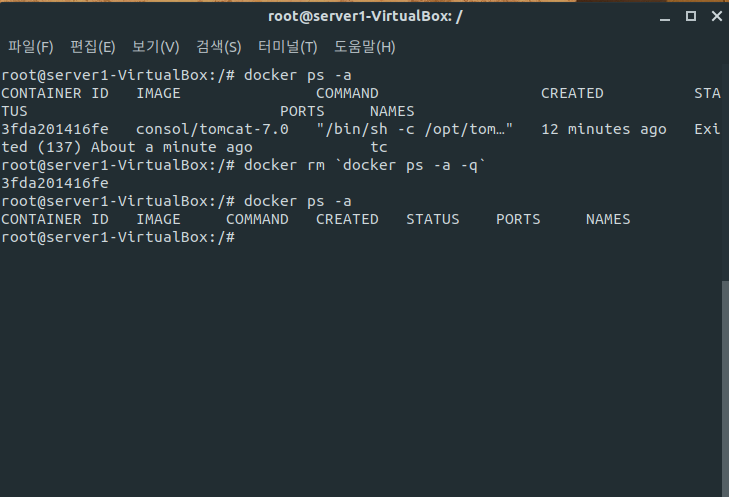
Task: Open the 터미널(T) menu
Action: [287, 46]
